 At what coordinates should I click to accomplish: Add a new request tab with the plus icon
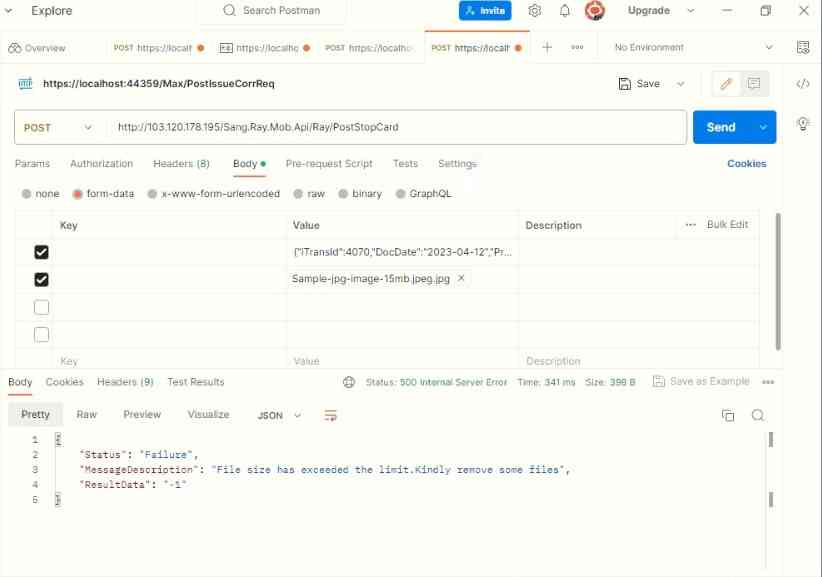click(547, 47)
